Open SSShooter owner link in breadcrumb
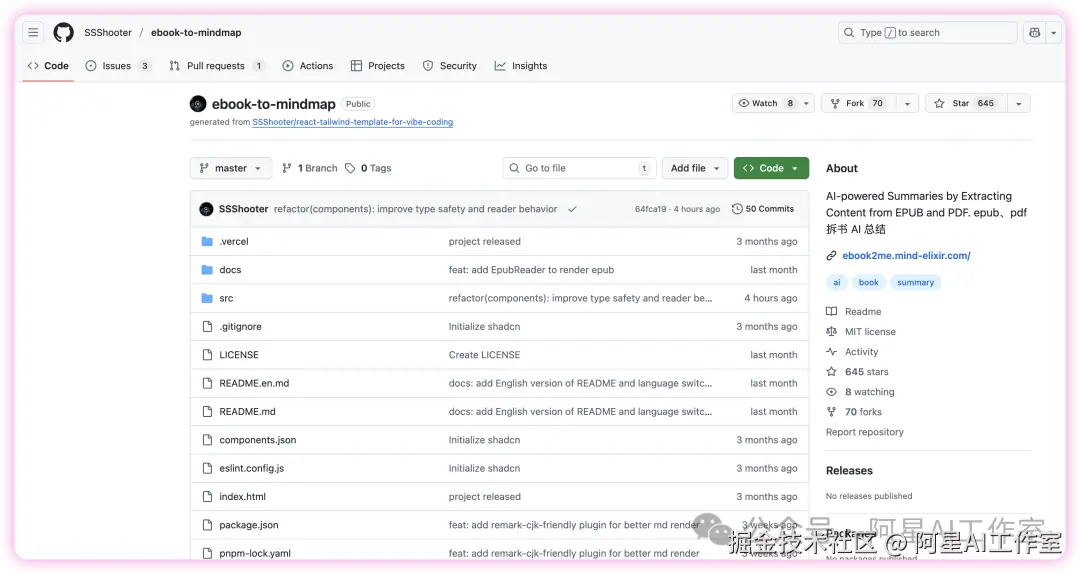 107,32
